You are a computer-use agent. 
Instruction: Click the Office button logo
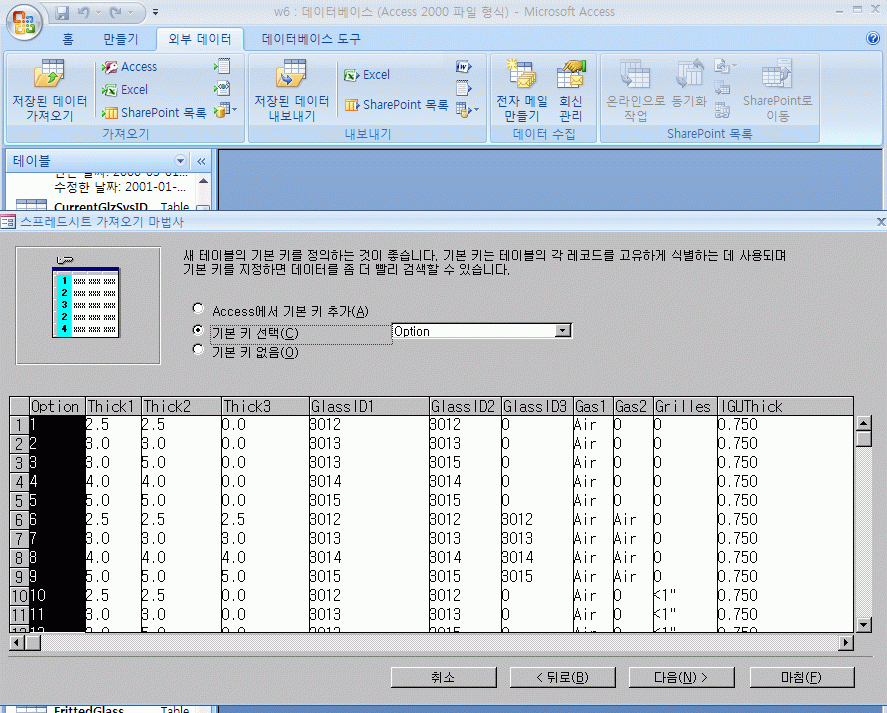(23, 20)
